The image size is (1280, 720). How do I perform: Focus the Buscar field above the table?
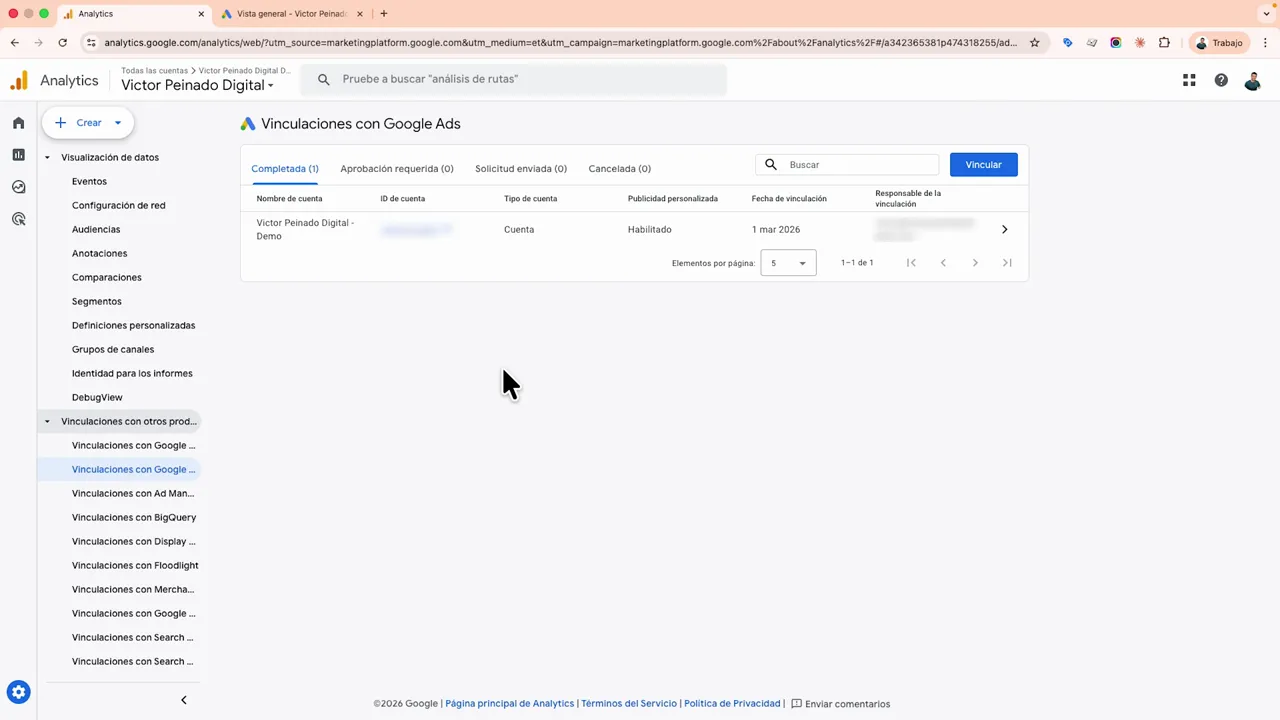tap(848, 165)
